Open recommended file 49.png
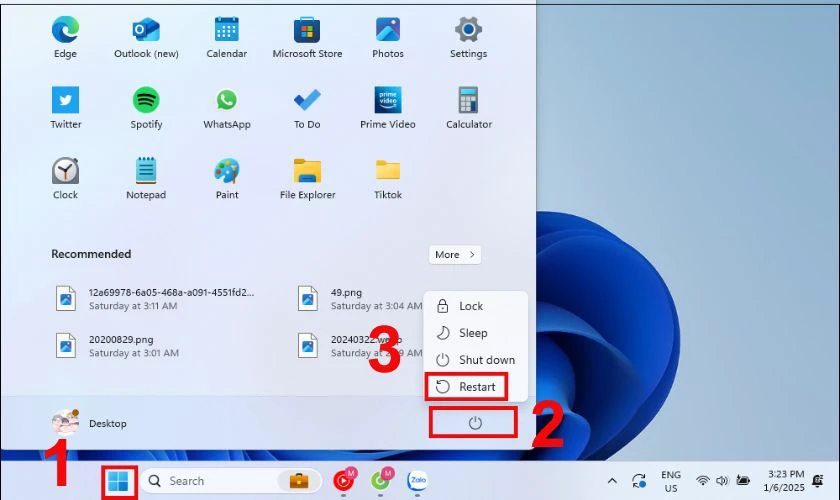 (x=358, y=299)
